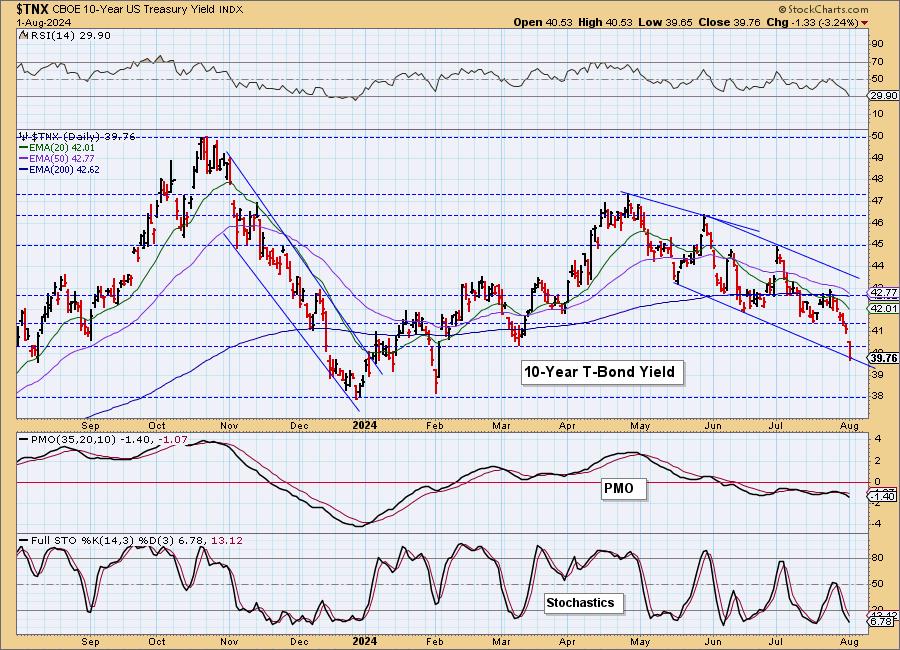
Task: Click the boxed 'PMO' annotation label
Action: [x=623, y=489]
